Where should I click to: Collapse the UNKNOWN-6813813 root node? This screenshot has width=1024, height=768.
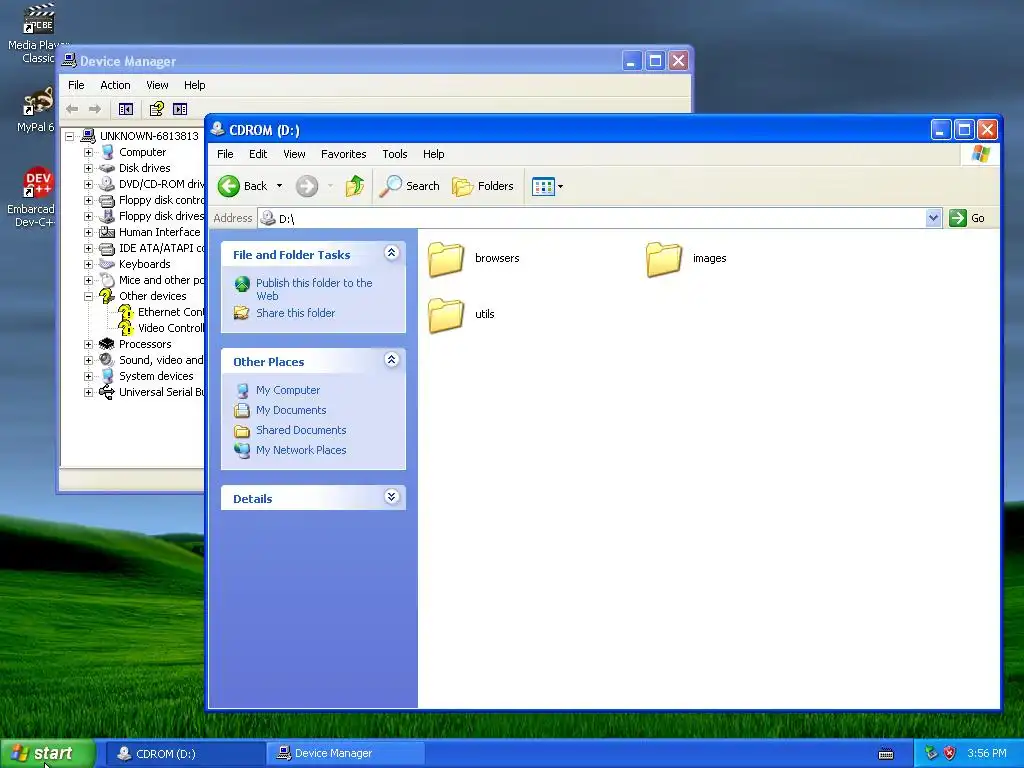pyautogui.click(x=69, y=136)
